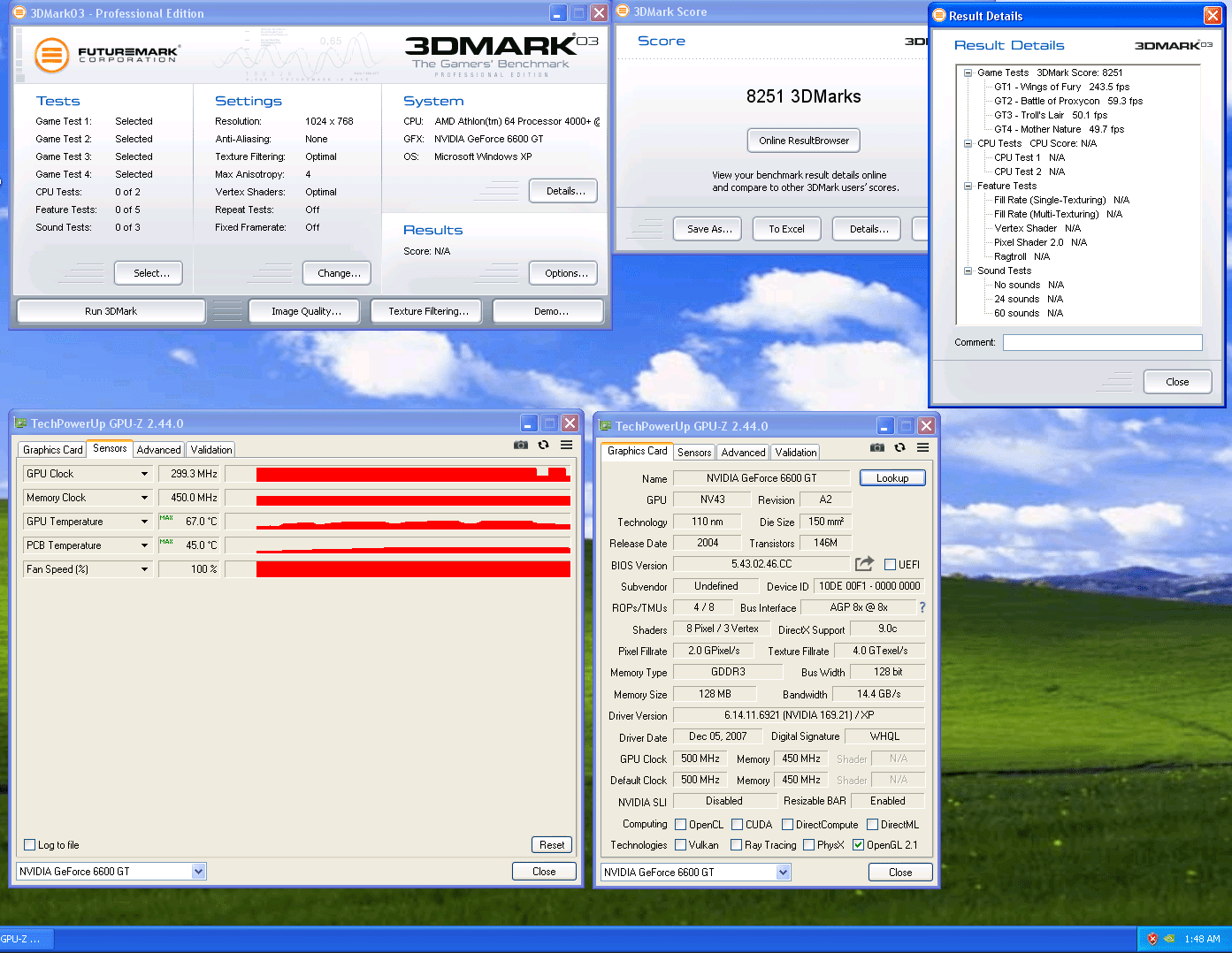
Task: Click Run 3DMark button
Action: 111,311
